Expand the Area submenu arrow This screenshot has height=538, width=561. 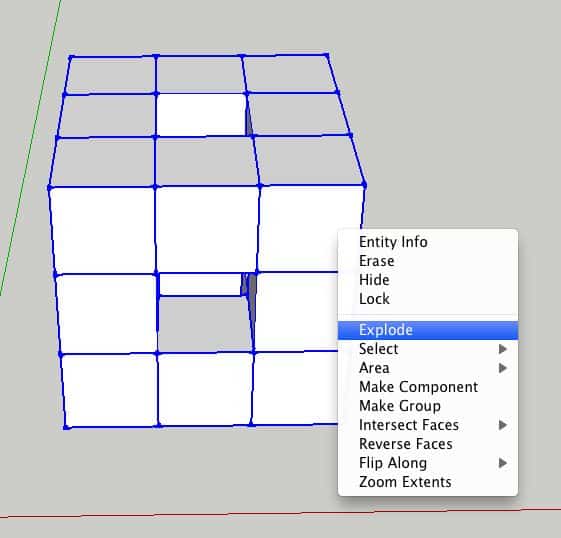(503, 368)
